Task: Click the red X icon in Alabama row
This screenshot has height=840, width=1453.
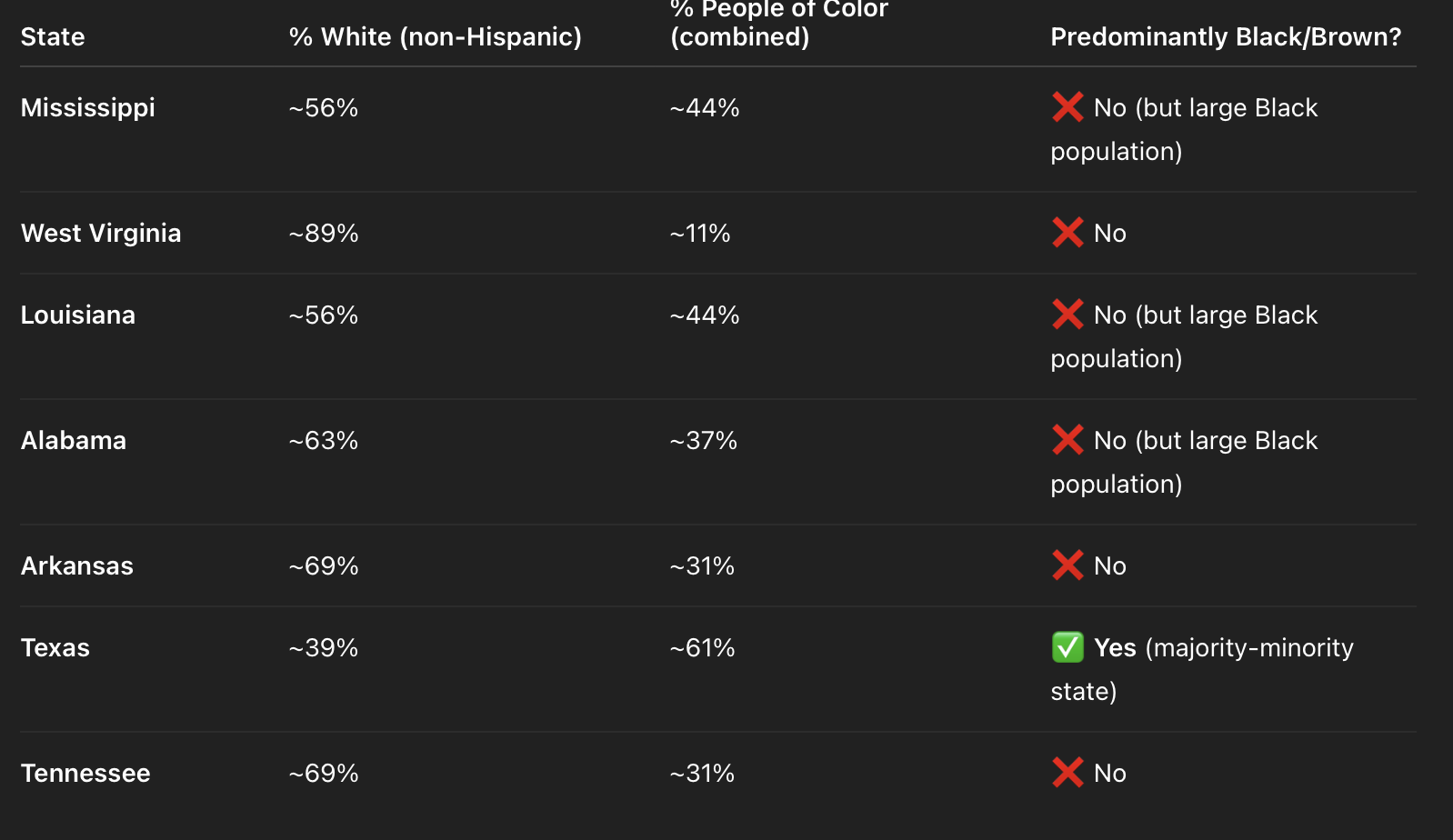Action: point(1067,440)
